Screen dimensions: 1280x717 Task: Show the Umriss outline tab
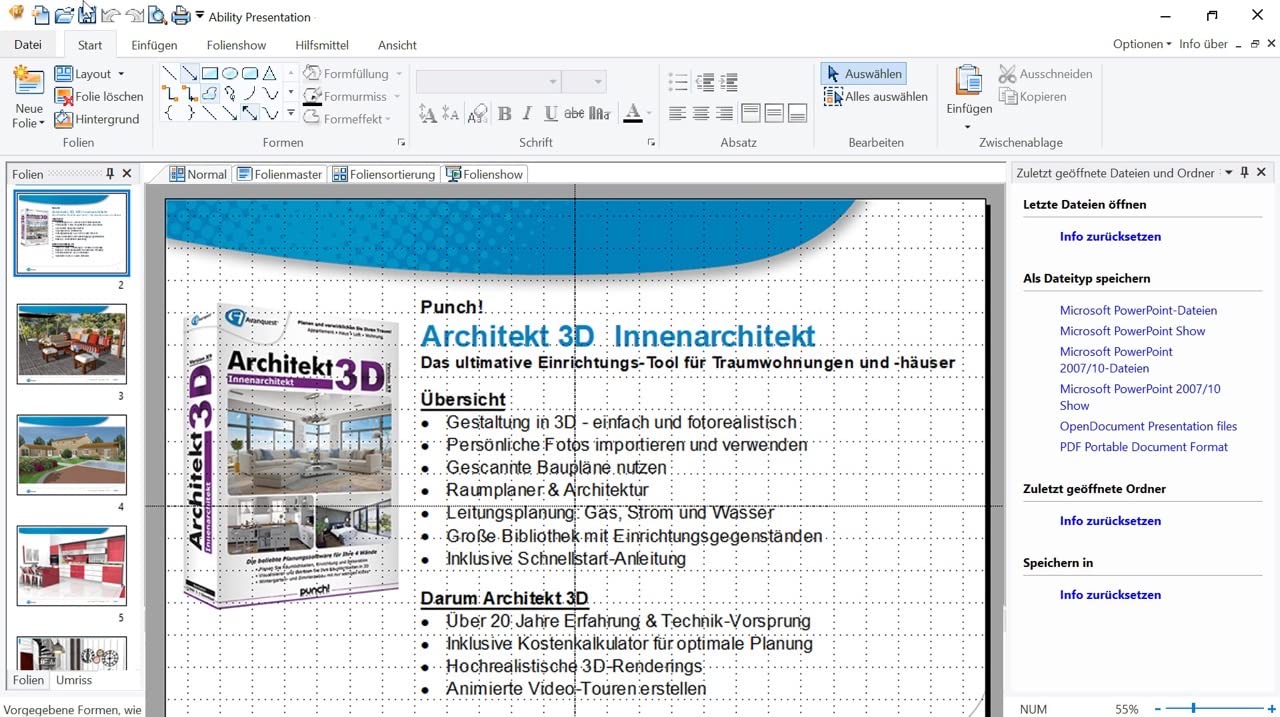tap(74, 680)
